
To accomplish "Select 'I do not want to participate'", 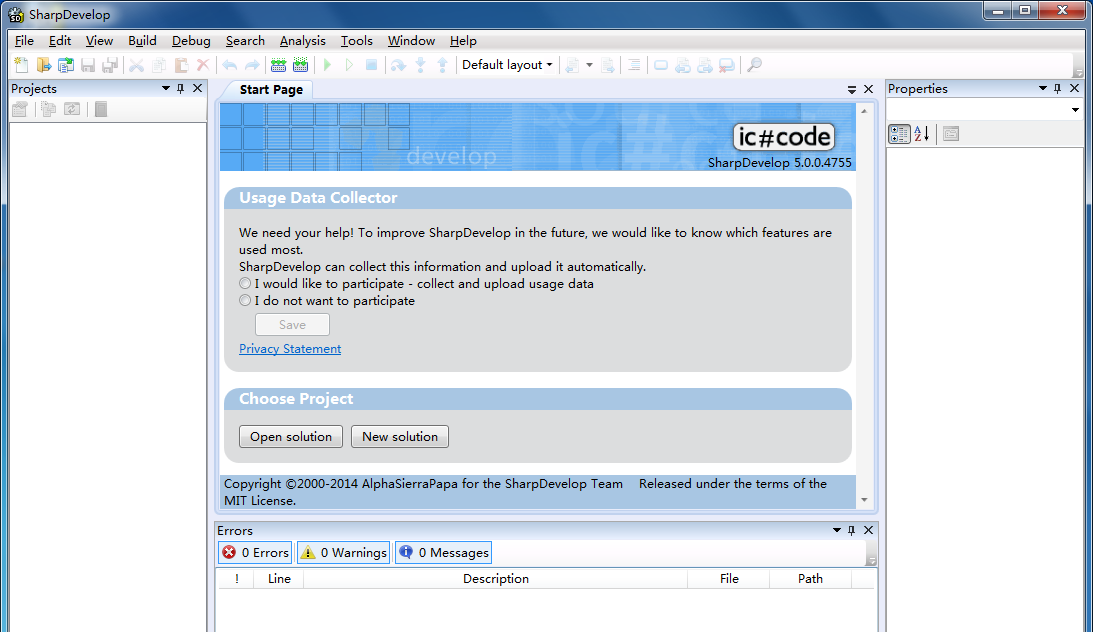I will [x=244, y=299].
